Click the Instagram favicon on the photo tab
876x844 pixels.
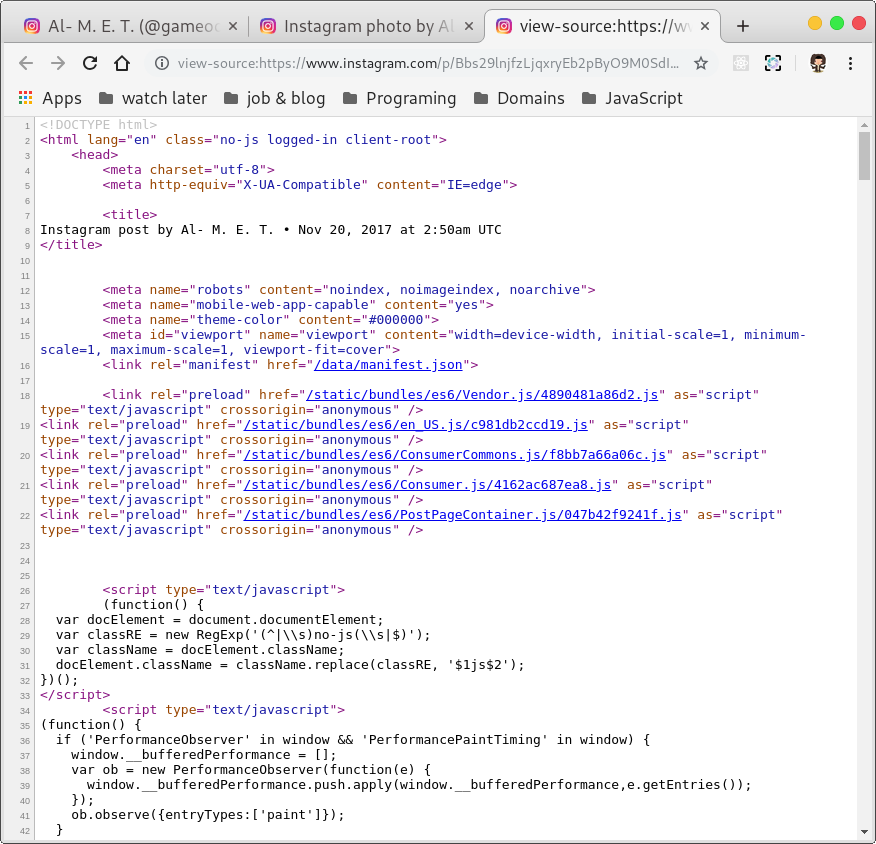tap(268, 26)
